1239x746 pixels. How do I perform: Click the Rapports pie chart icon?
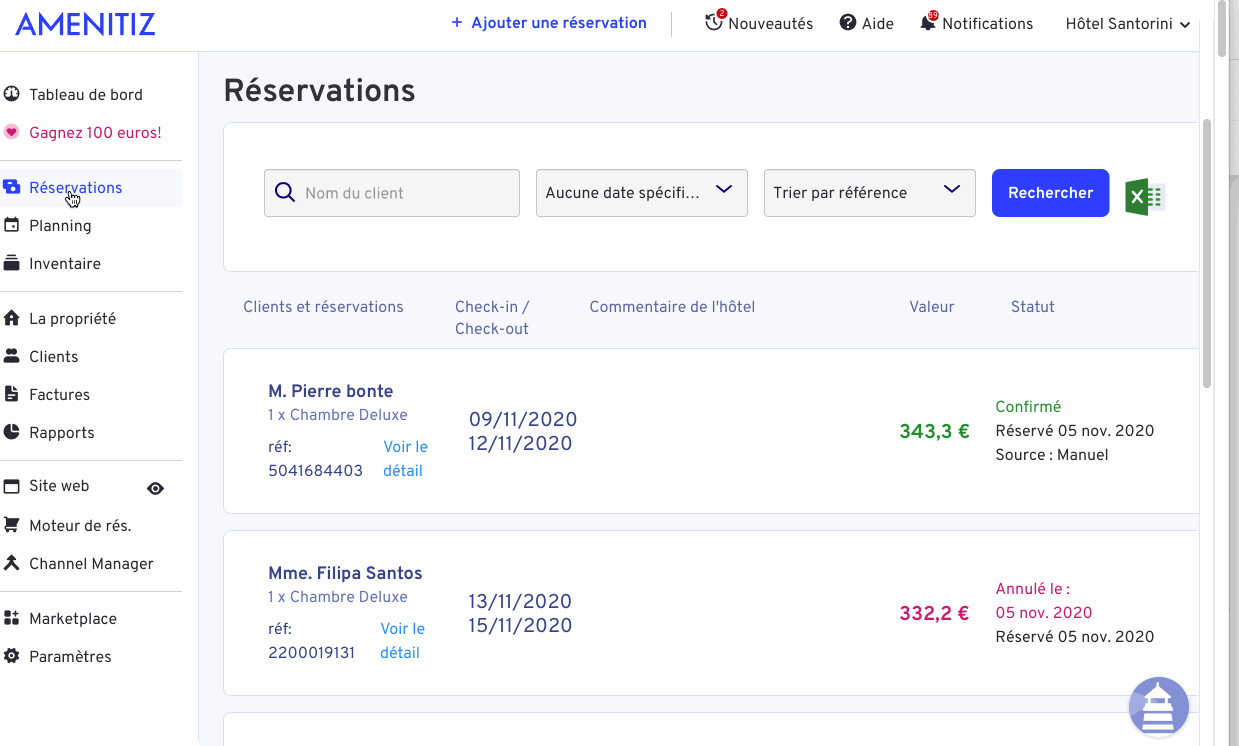click(12, 433)
